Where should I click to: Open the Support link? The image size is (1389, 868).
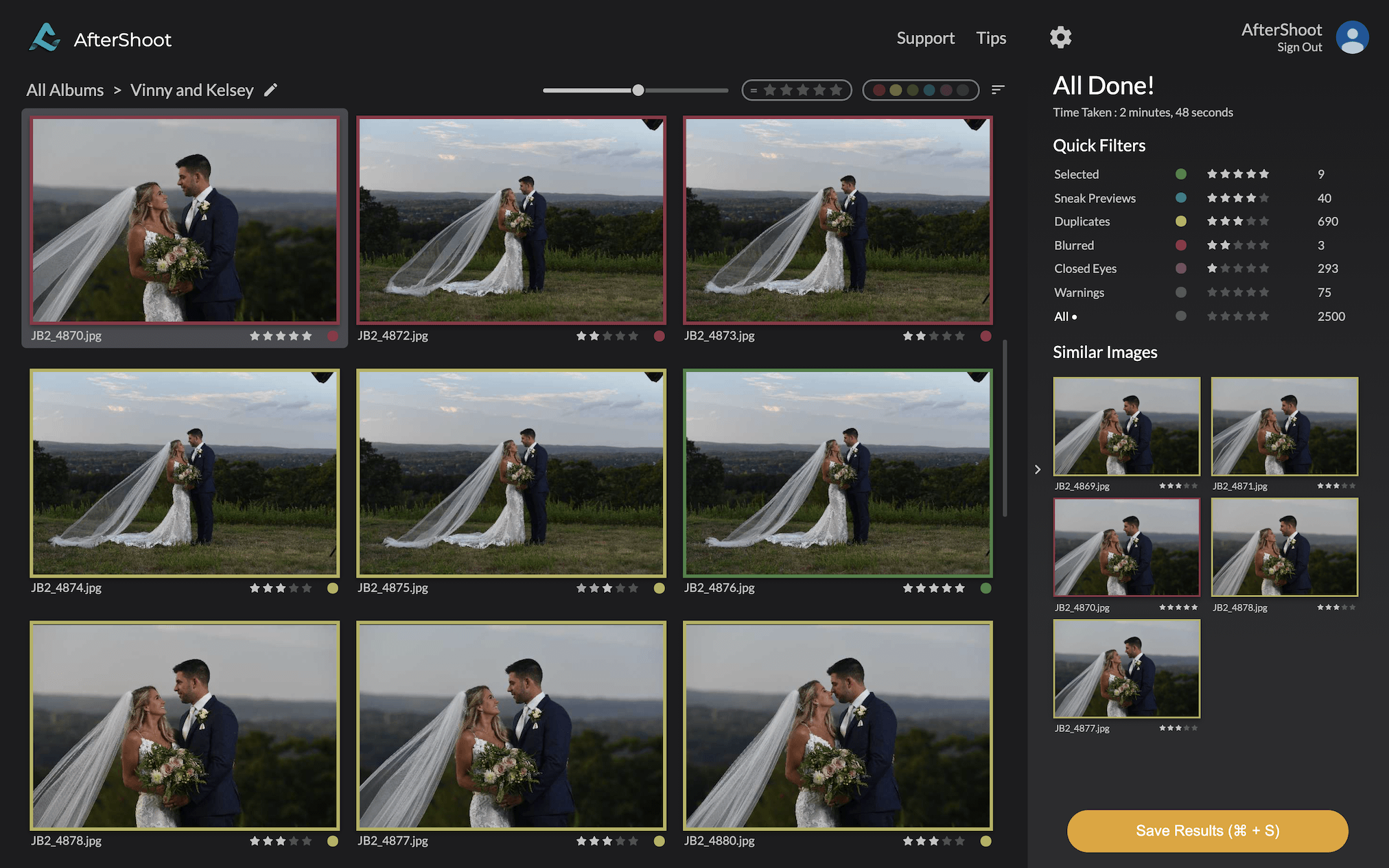tap(925, 38)
